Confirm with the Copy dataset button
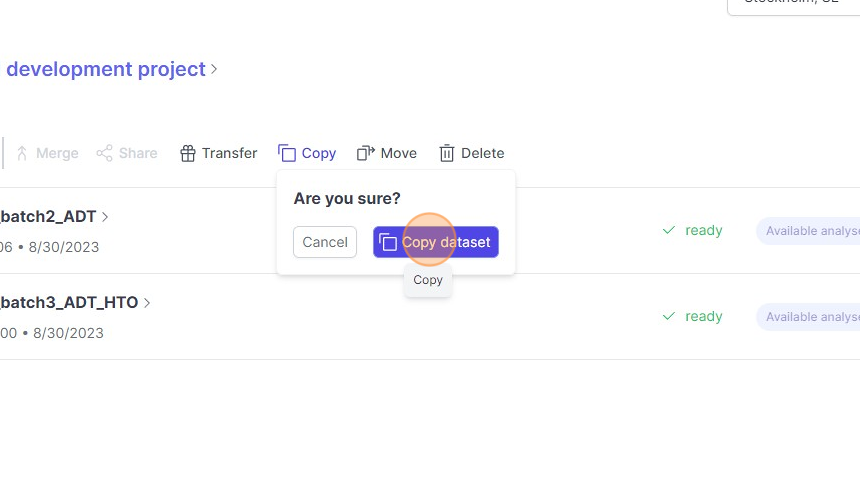Viewport: 860px width, 481px height. click(x=436, y=242)
